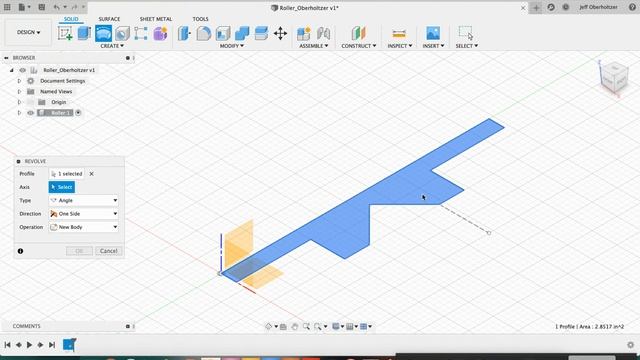
Task: Jump to timeline end
Action: [x=52, y=345]
